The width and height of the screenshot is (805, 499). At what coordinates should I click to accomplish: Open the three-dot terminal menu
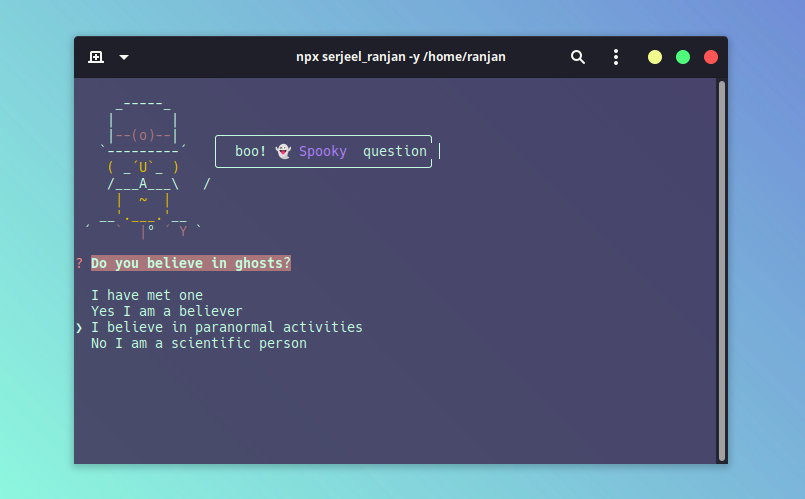(616, 57)
